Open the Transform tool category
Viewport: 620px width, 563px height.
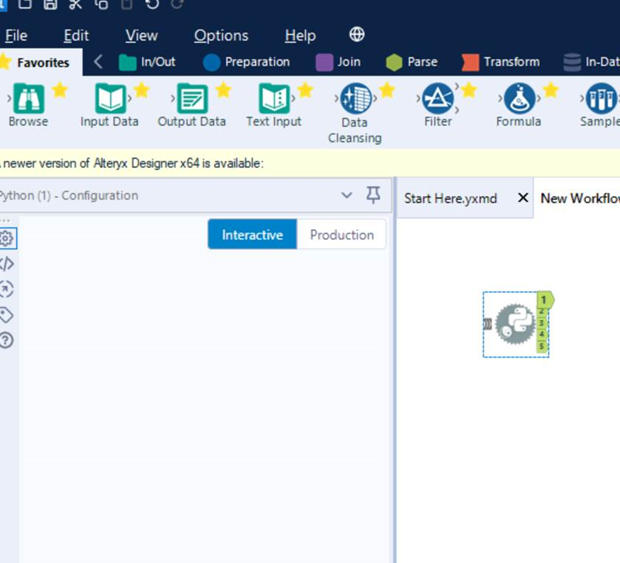pos(501,62)
